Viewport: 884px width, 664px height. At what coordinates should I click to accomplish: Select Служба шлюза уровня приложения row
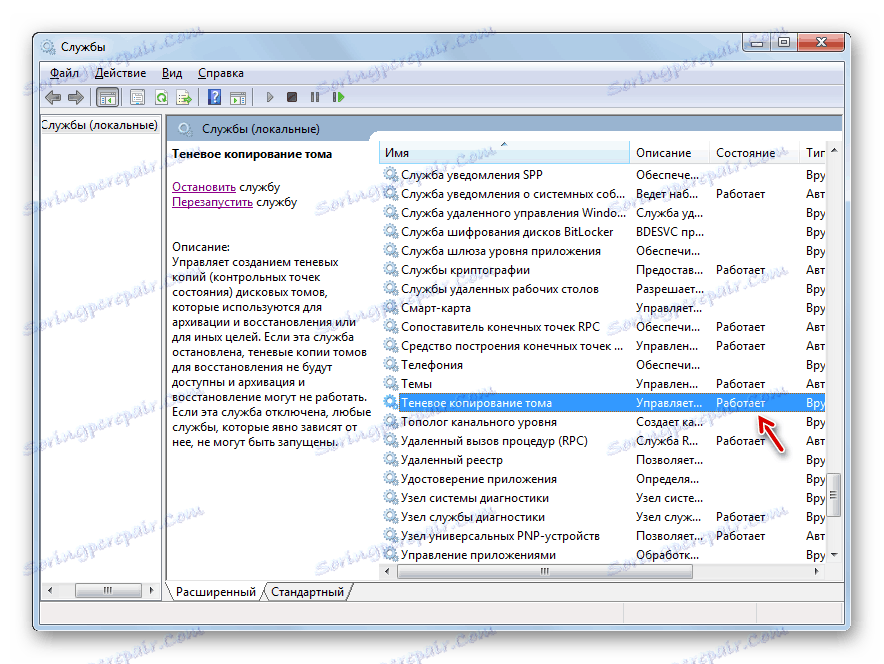pos(603,251)
